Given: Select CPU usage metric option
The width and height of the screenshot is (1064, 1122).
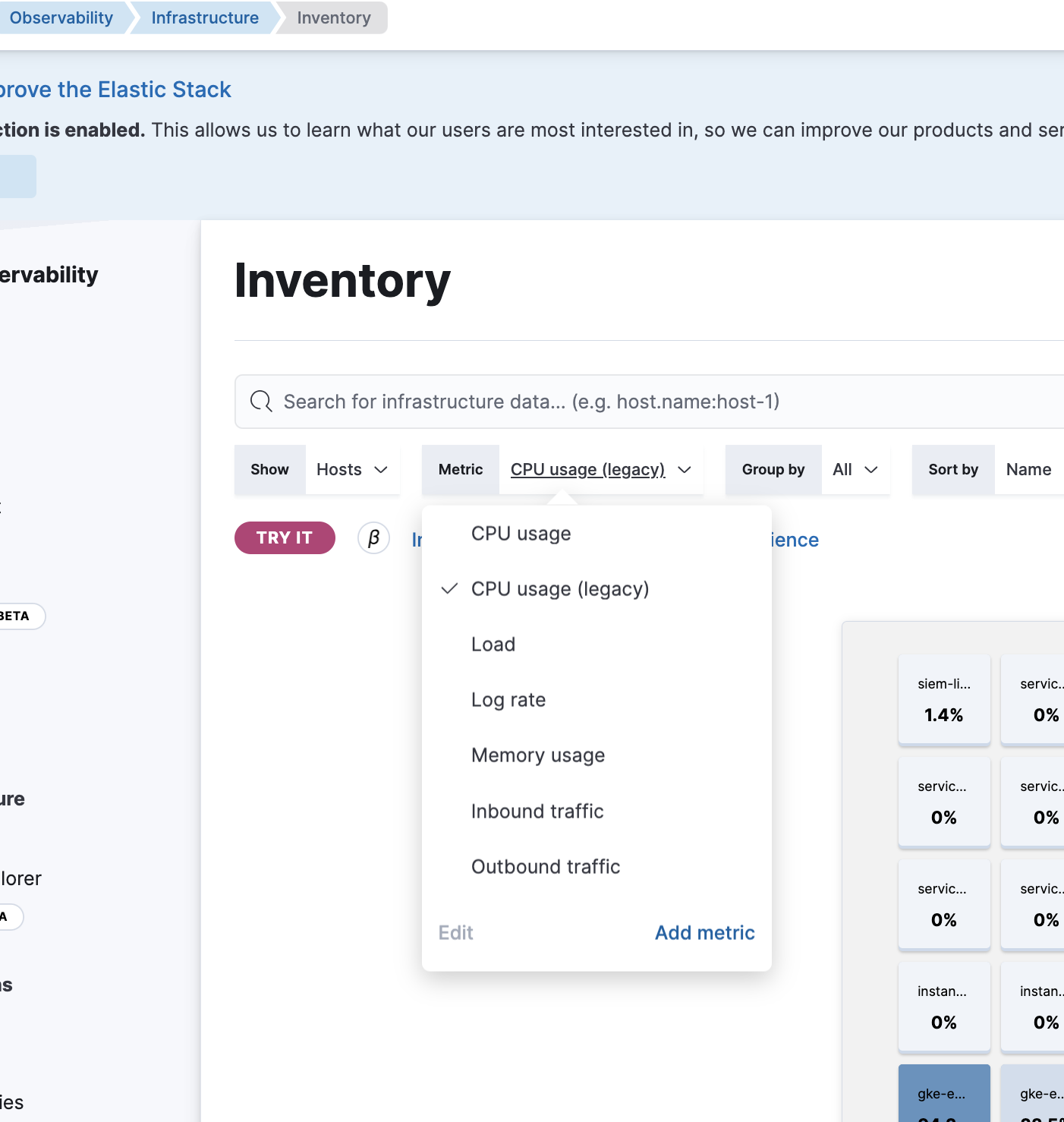Looking at the screenshot, I should [x=597, y=534].
